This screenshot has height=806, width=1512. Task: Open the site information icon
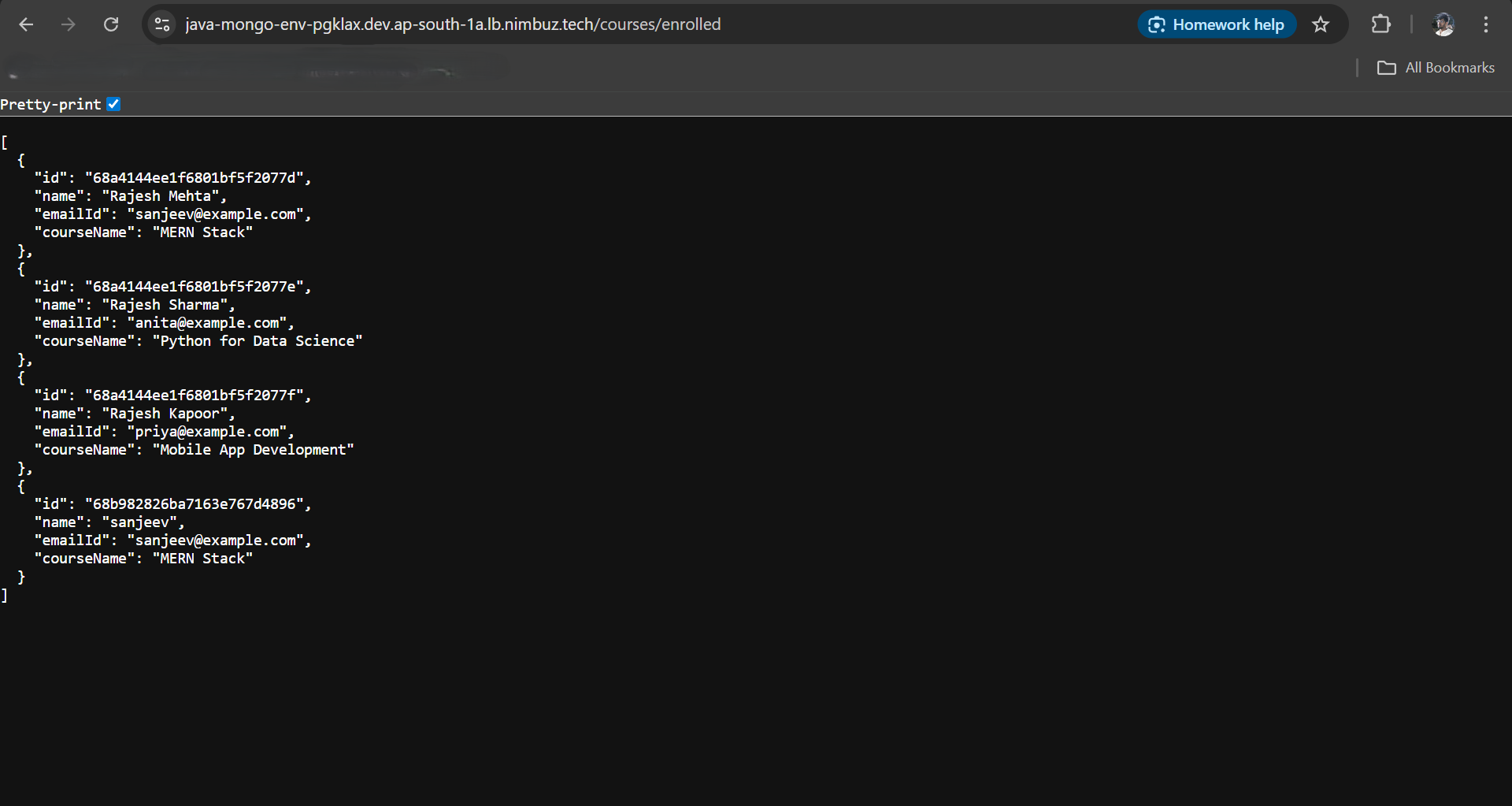point(162,24)
